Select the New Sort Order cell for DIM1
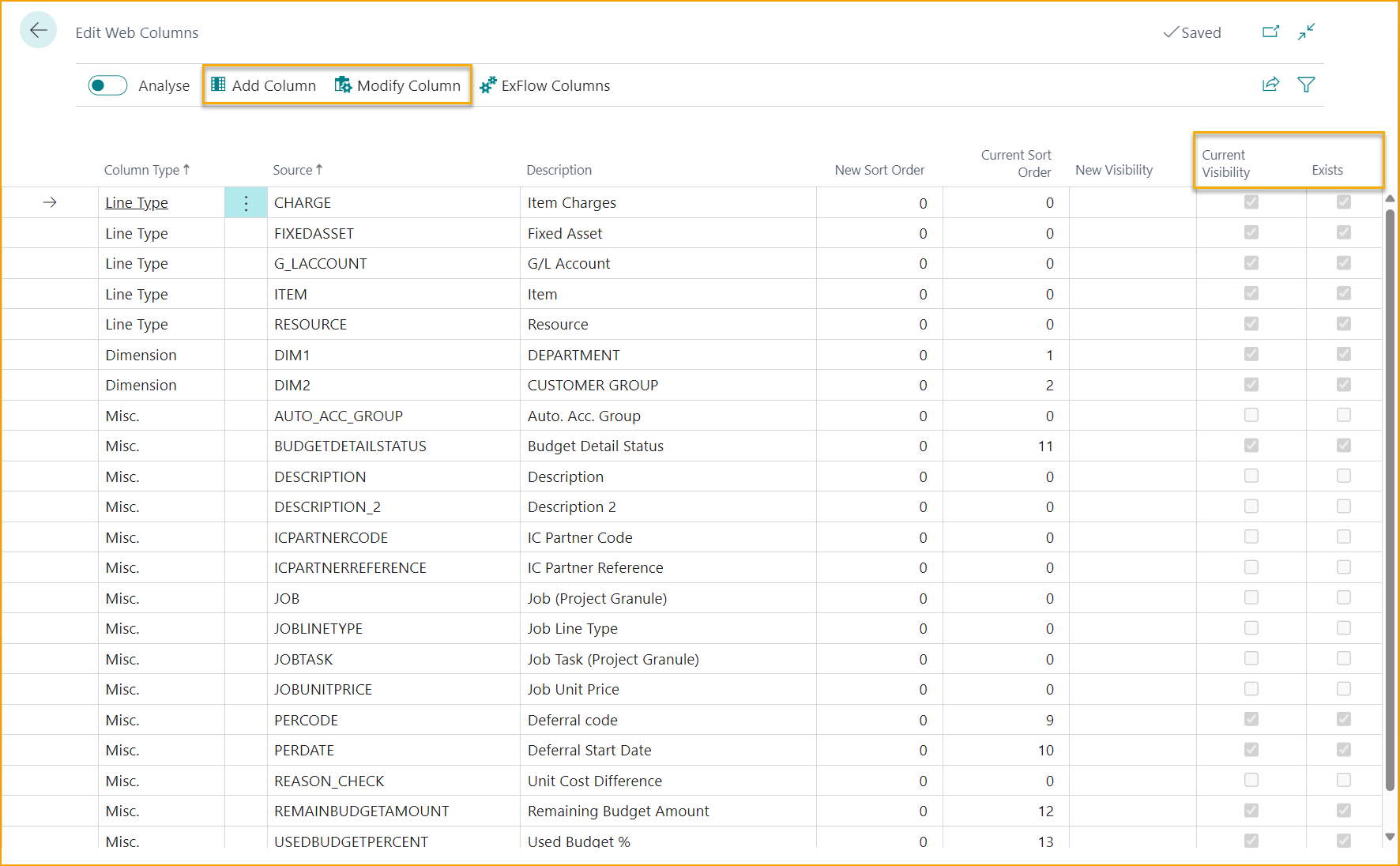Screen dimensions: 1400x866 click(879, 356)
